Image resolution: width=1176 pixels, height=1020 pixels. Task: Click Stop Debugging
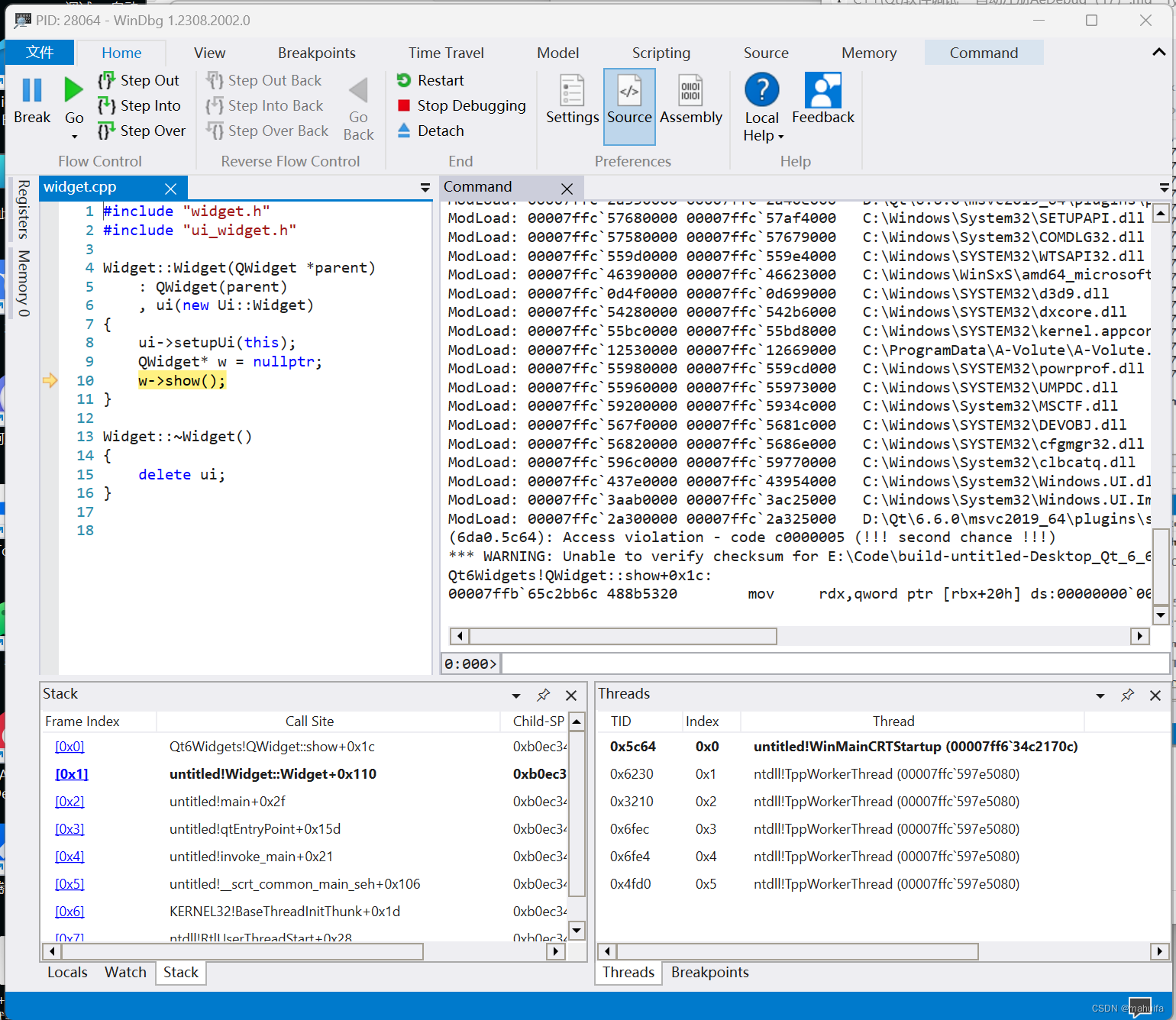click(461, 105)
